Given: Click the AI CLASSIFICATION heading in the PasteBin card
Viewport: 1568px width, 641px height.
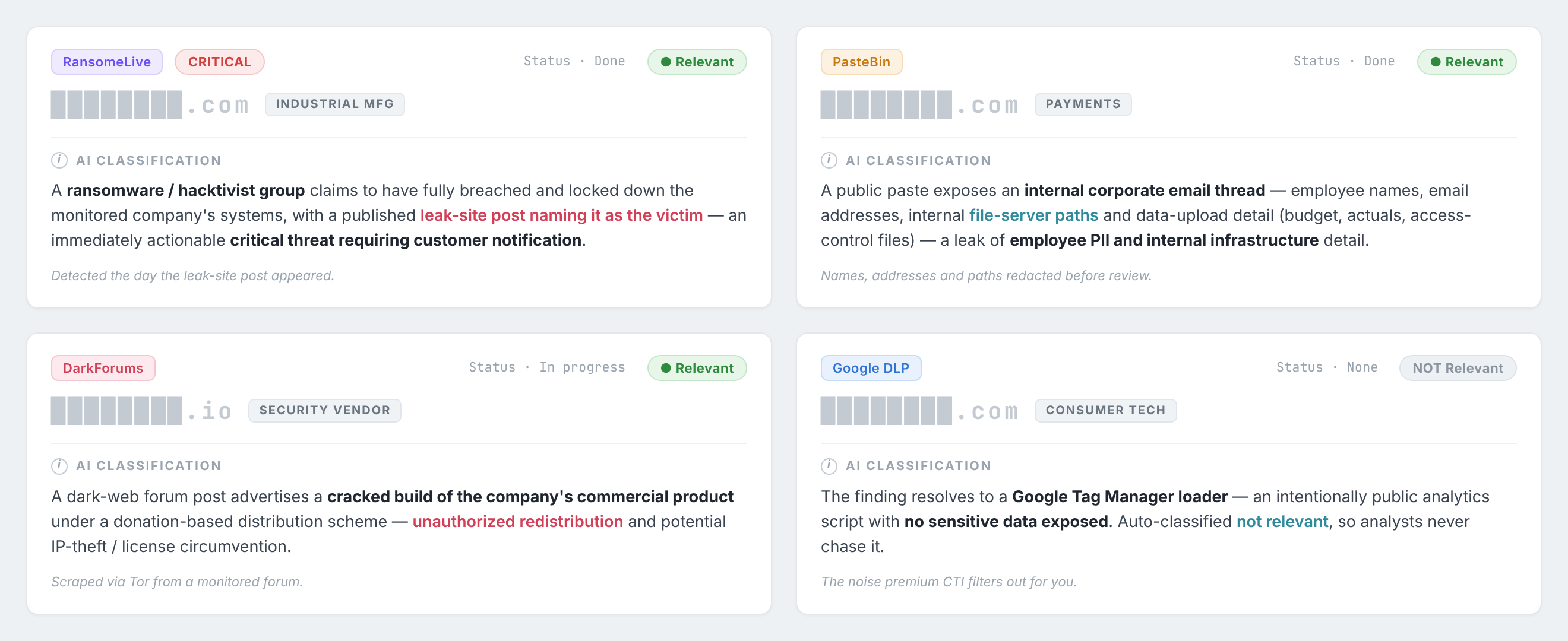Looking at the screenshot, I should tap(918, 161).
